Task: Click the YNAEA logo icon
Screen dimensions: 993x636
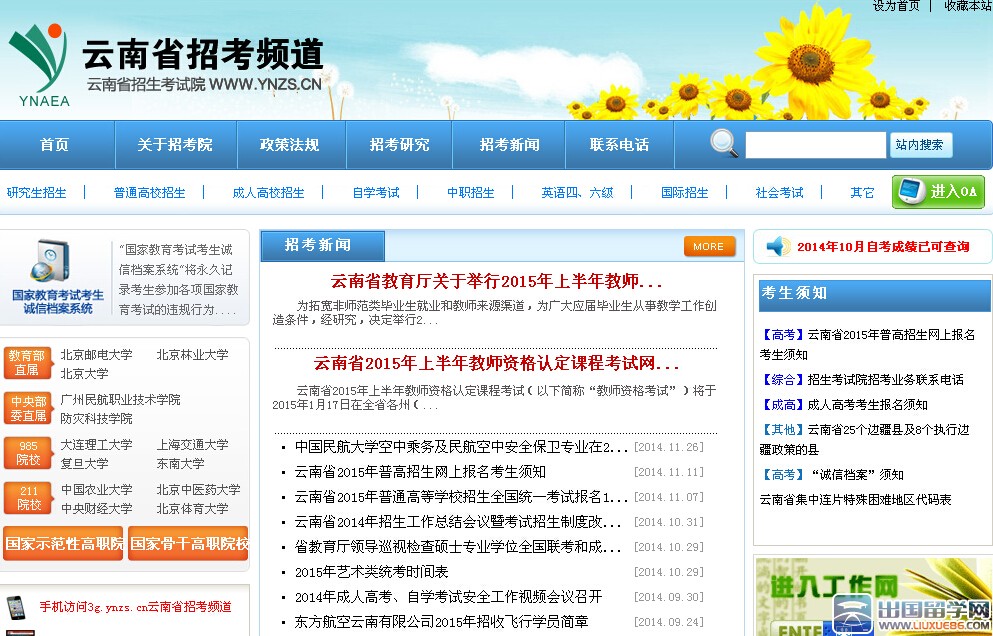Action: (38, 62)
